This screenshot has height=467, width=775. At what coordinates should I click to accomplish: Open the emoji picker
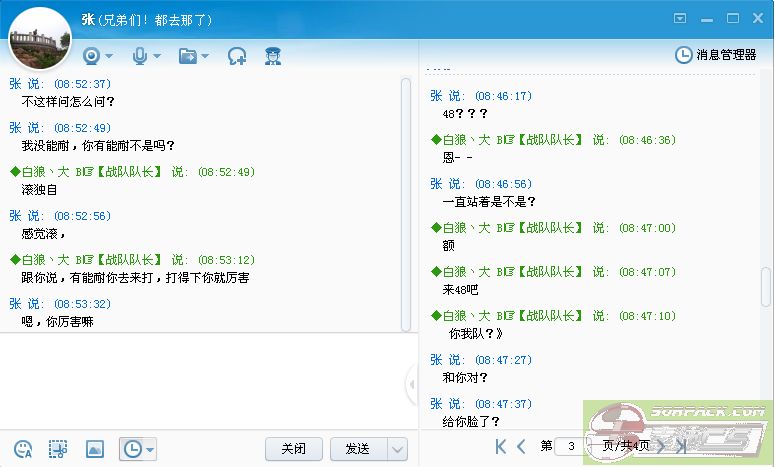[23, 449]
